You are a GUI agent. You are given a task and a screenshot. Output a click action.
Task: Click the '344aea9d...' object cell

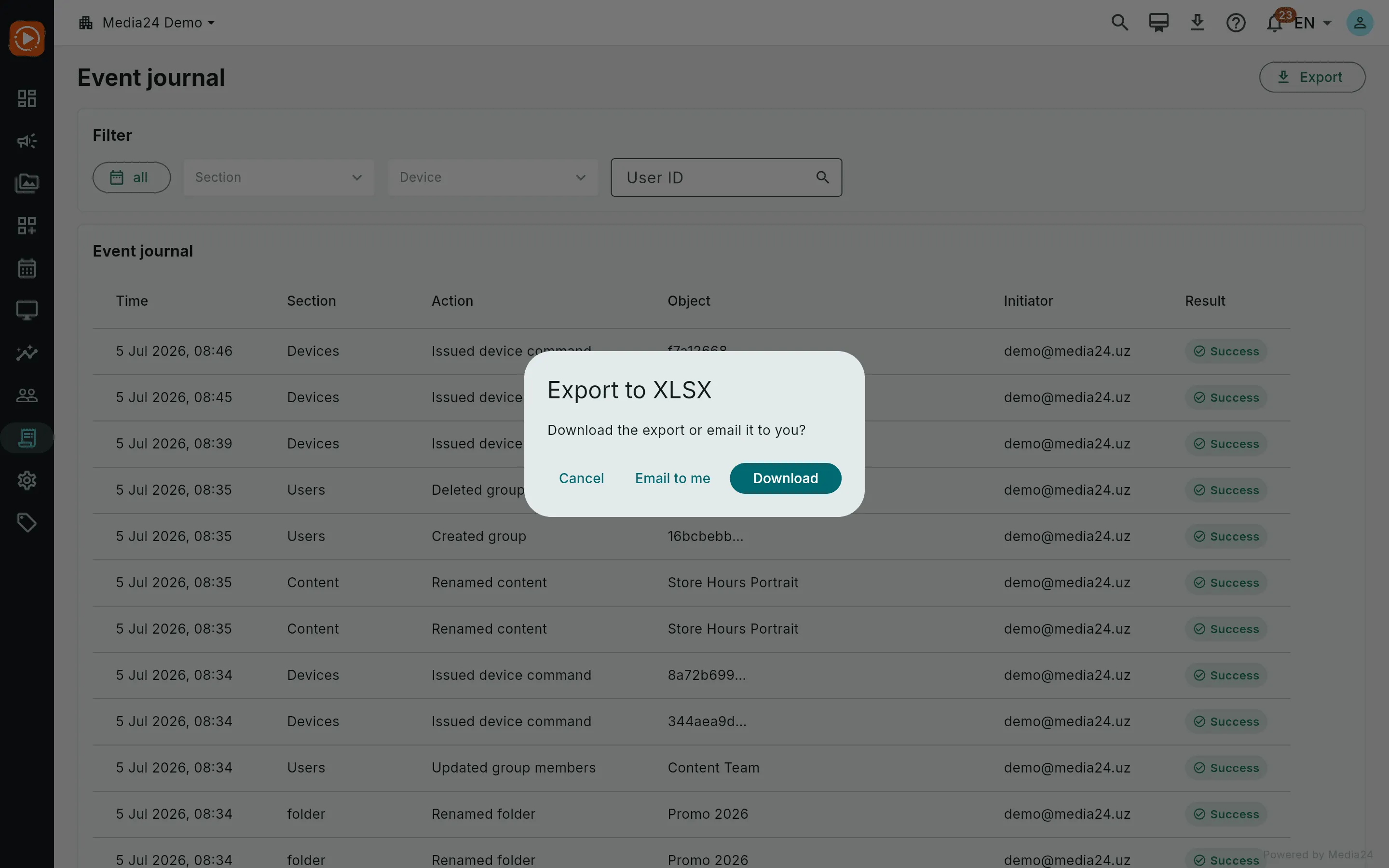tap(707, 721)
